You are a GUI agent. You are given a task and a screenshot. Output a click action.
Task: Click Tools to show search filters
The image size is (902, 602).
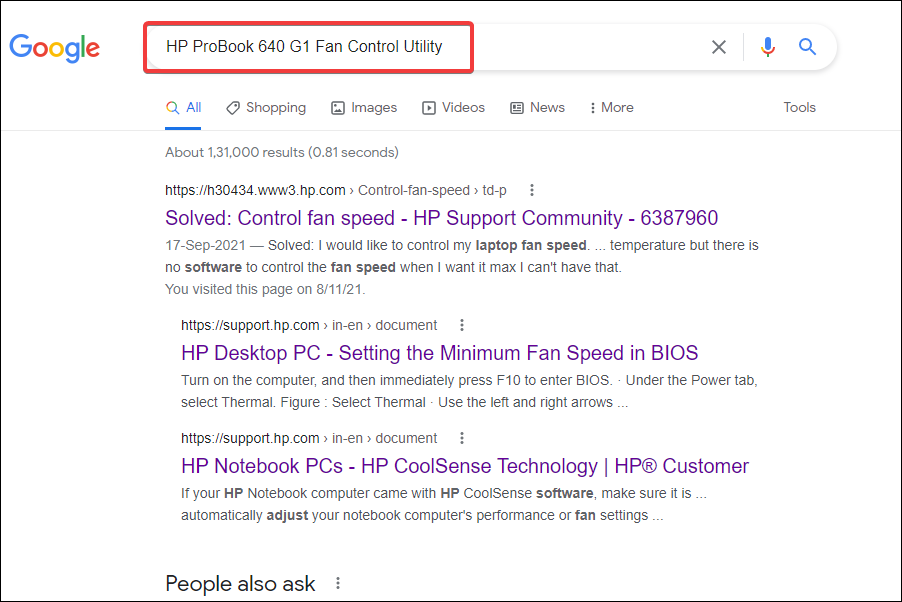pyautogui.click(x=799, y=107)
